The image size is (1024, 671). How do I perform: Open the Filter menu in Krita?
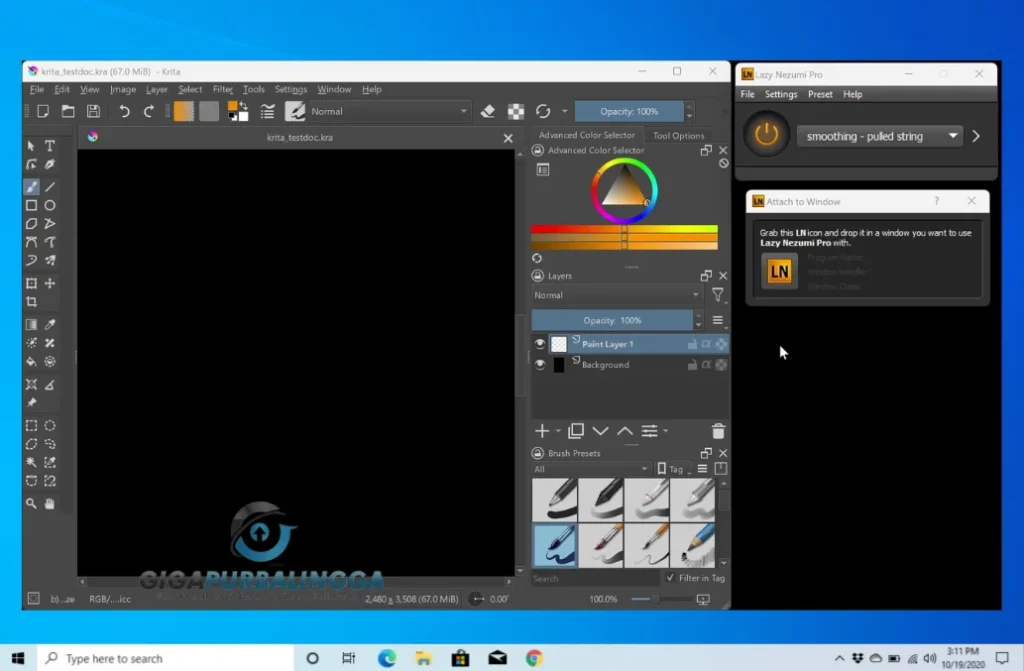click(x=222, y=89)
